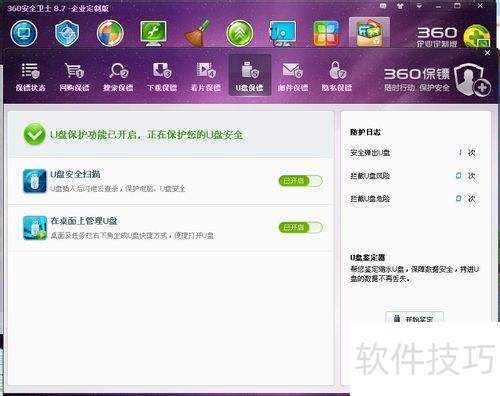Open the green up-arrows speedup icon
Image resolution: width=500 pixels, height=396 pixels.
(240, 33)
